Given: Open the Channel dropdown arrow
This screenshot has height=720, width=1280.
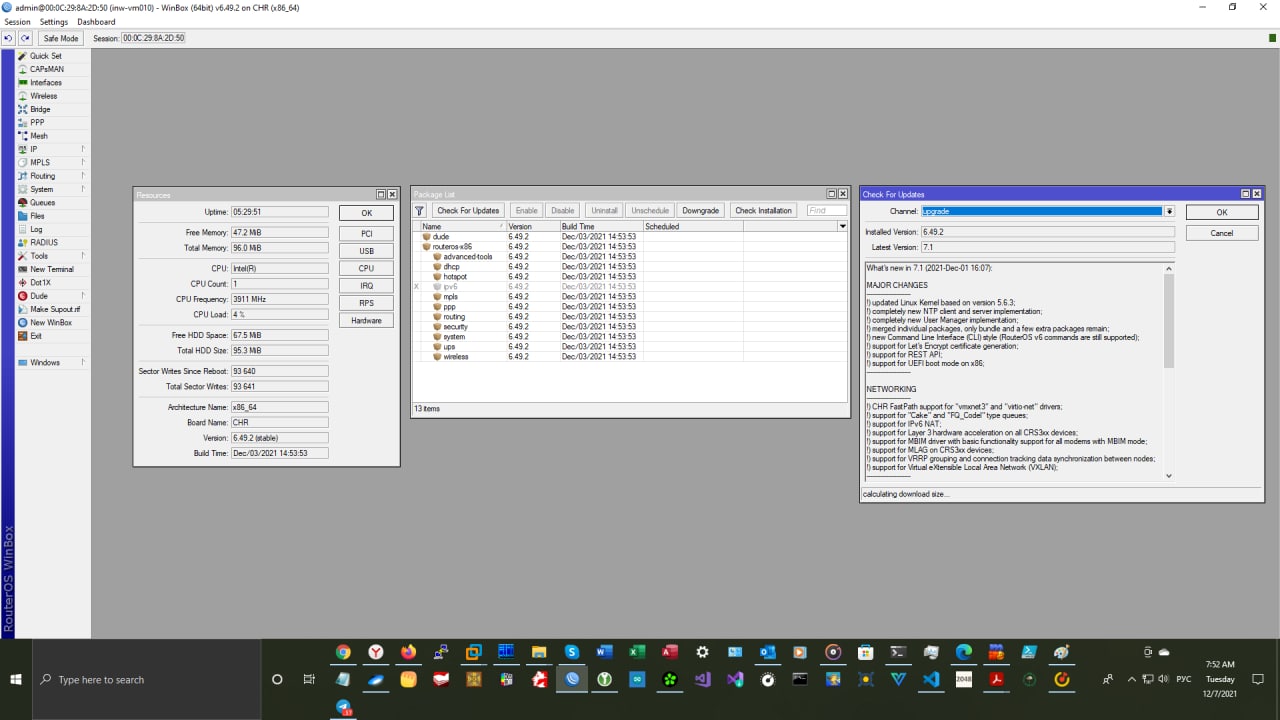Looking at the screenshot, I should [x=1169, y=212].
